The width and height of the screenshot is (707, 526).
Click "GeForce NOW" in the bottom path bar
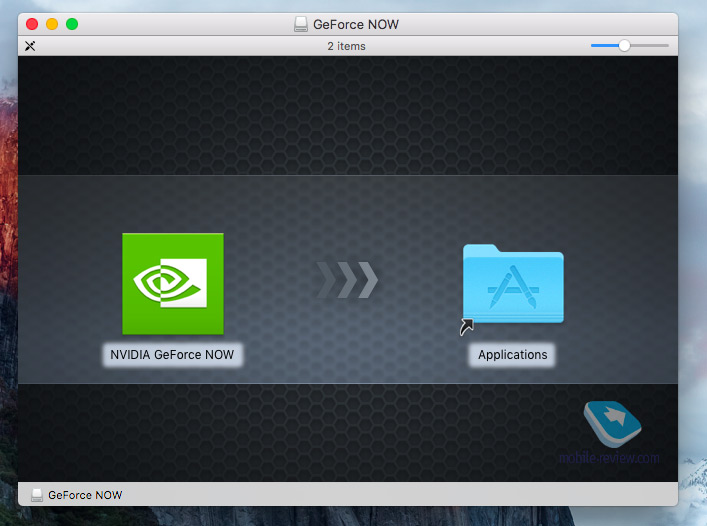click(85, 495)
